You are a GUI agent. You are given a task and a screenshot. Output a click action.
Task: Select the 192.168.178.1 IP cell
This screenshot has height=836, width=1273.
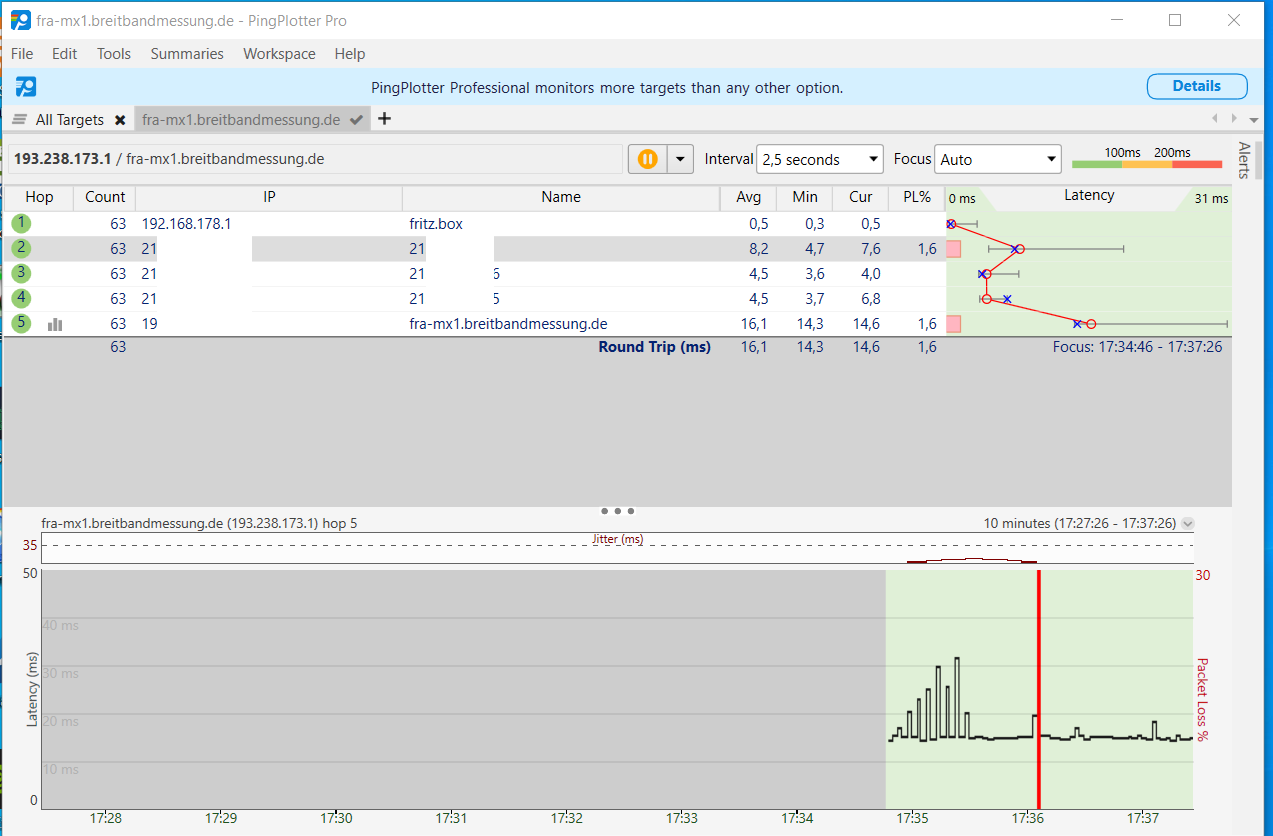tap(187, 224)
